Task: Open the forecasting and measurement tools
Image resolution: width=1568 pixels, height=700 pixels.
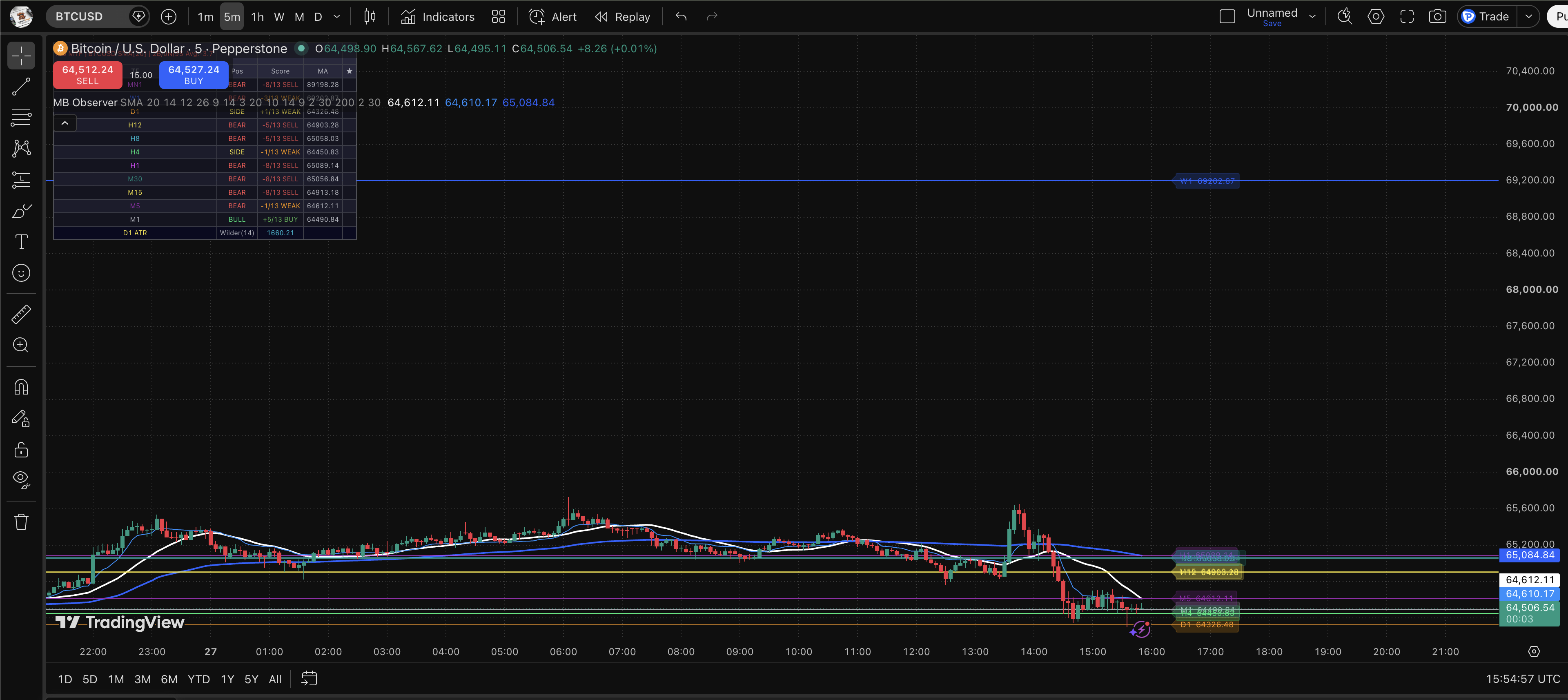Action: pyautogui.click(x=21, y=180)
